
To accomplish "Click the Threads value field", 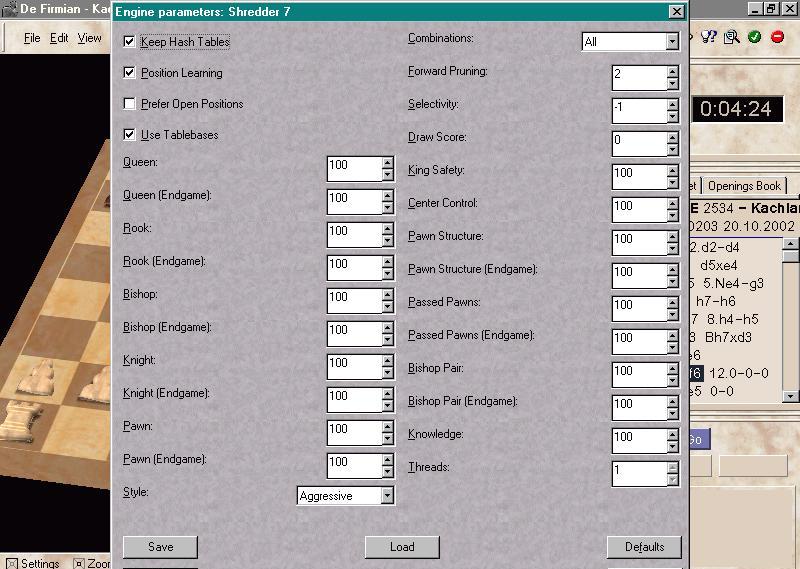I will (638, 470).
